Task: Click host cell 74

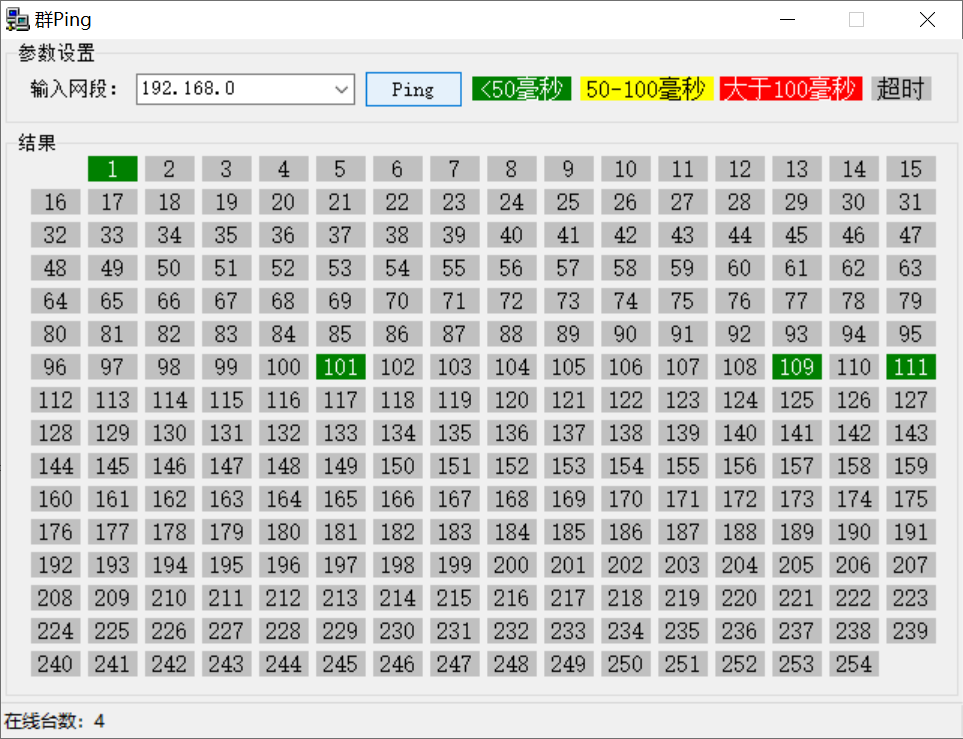Action: coord(626,301)
